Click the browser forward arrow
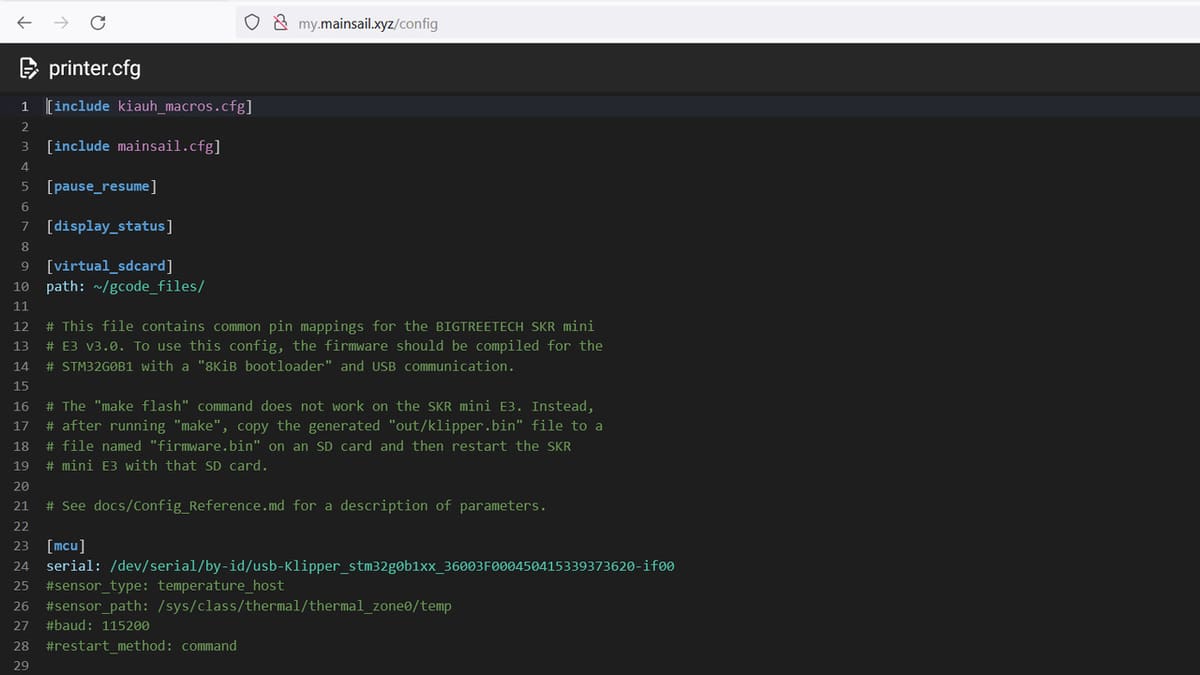The height and width of the screenshot is (675, 1200). click(62, 22)
